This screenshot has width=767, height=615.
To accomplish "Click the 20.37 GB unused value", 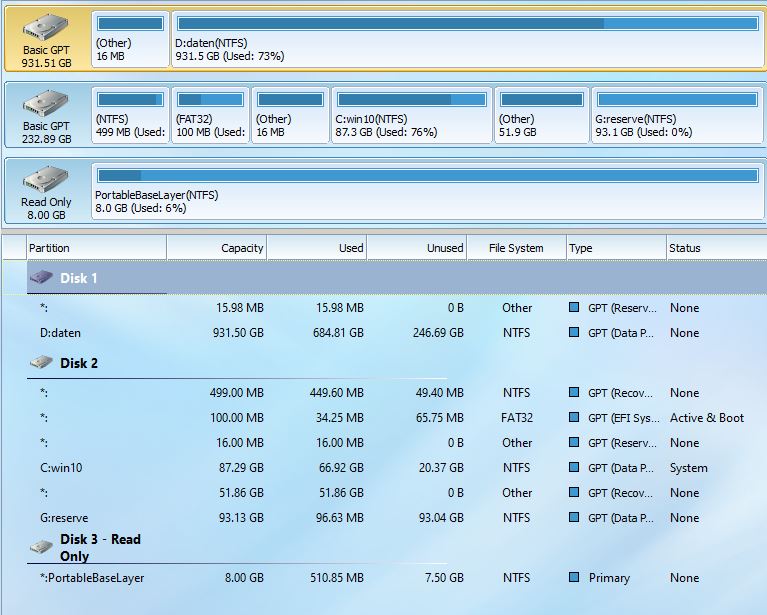I will (x=441, y=468).
